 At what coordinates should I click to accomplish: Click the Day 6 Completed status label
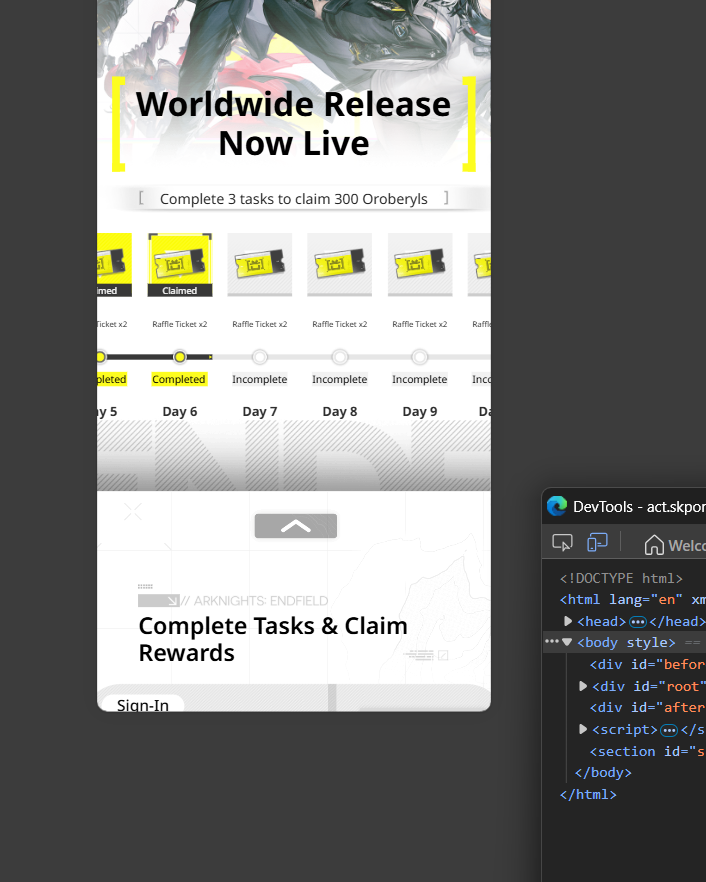point(179,380)
